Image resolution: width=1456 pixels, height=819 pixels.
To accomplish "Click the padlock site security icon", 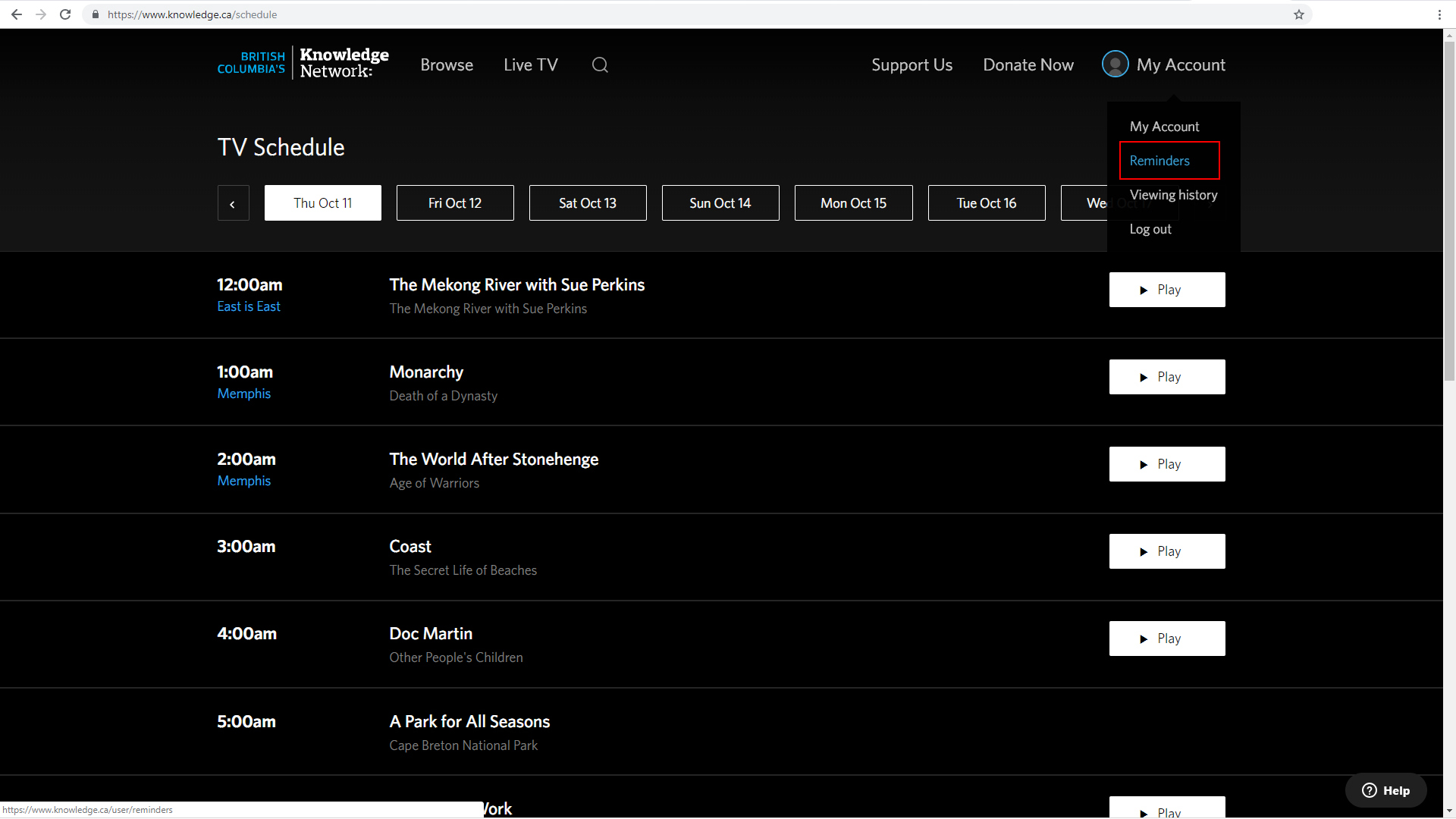I will click(96, 14).
